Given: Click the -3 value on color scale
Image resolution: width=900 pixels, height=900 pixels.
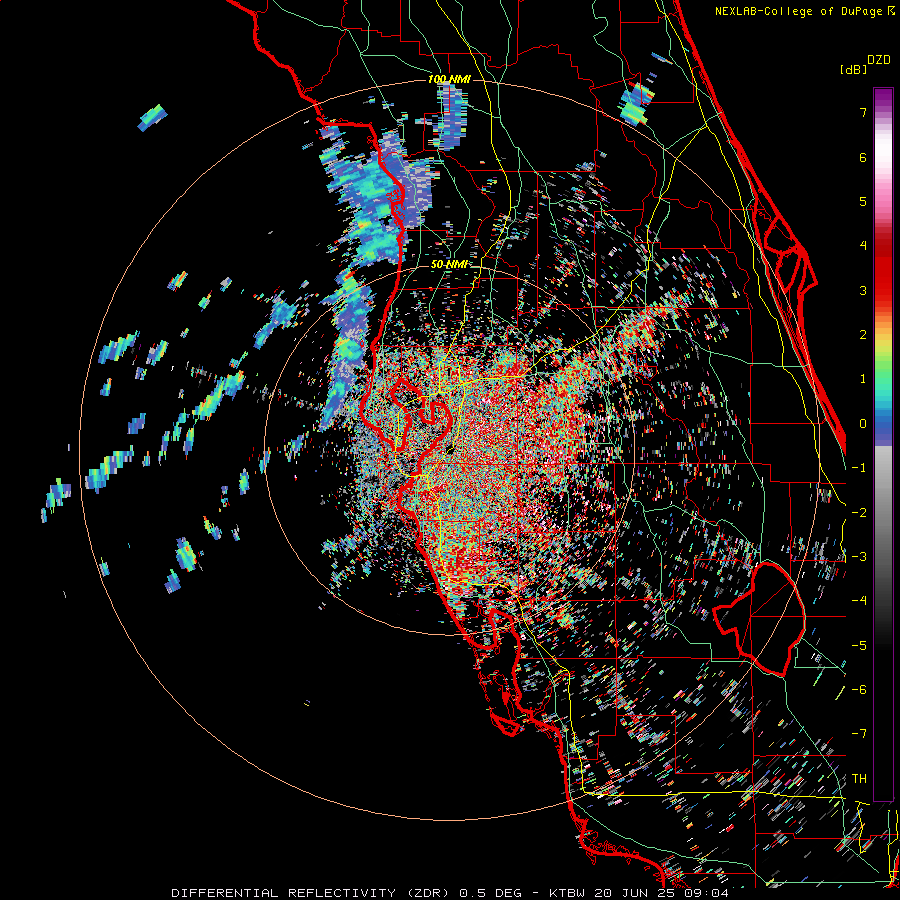Looking at the screenshot, I should pos(859,557).
